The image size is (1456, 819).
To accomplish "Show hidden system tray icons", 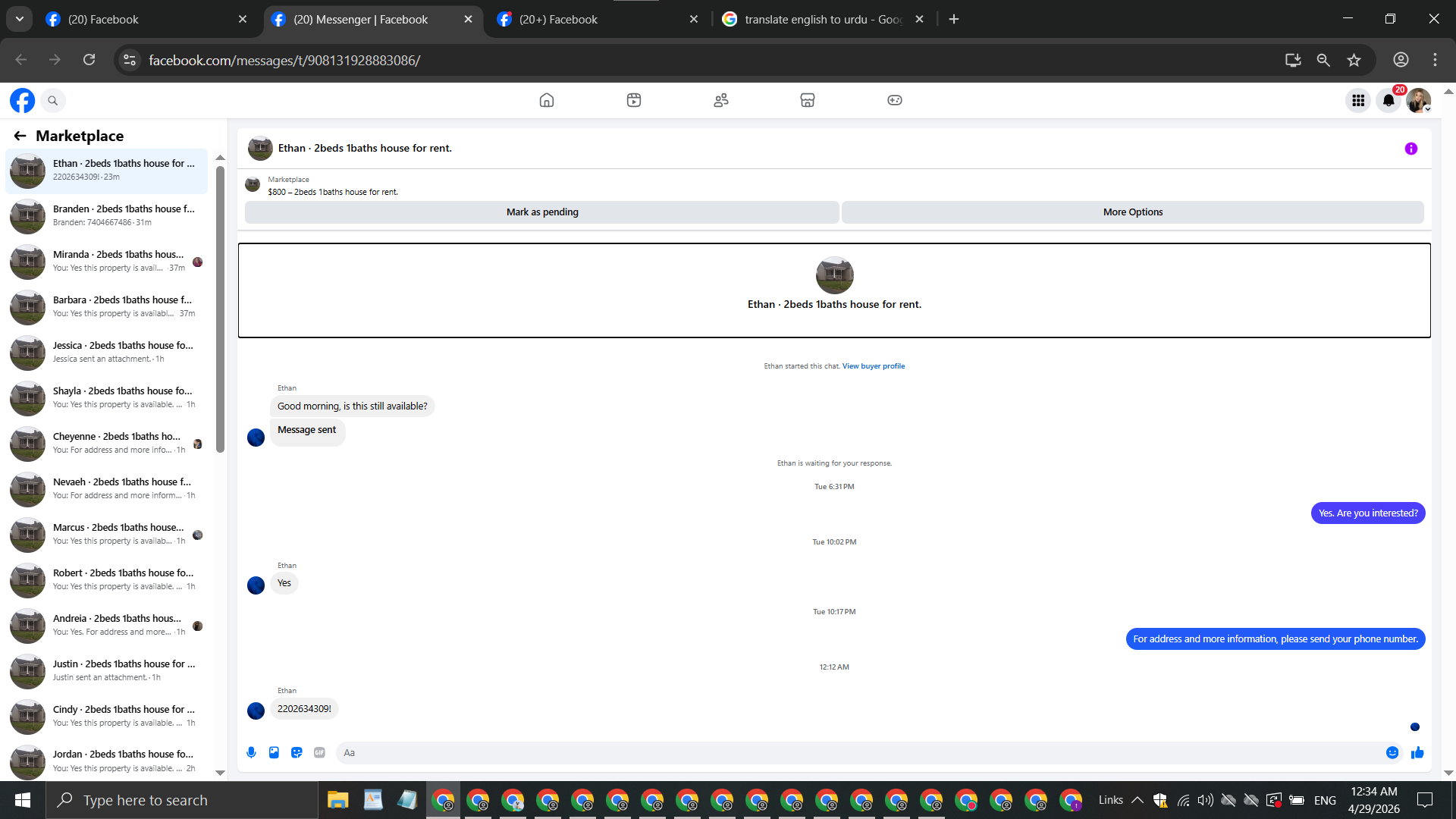I will coord(1137,800).
